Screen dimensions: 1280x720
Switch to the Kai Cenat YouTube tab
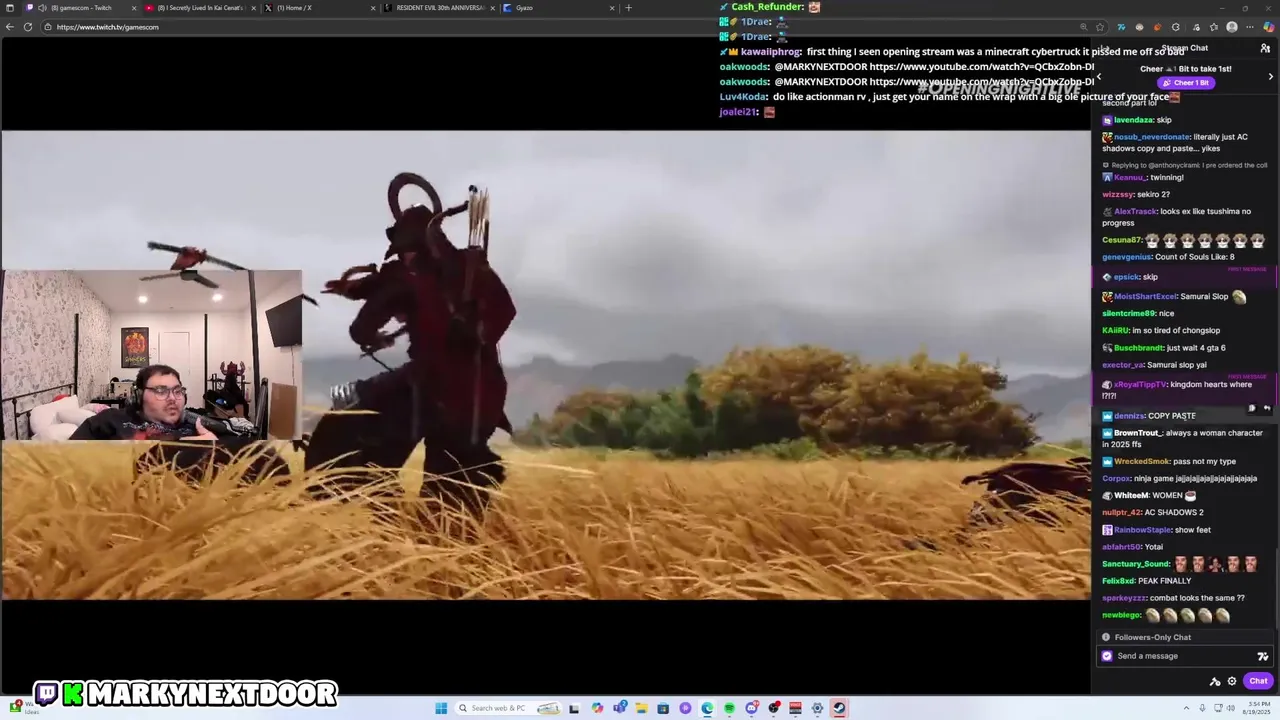click(x=200, y=8)
